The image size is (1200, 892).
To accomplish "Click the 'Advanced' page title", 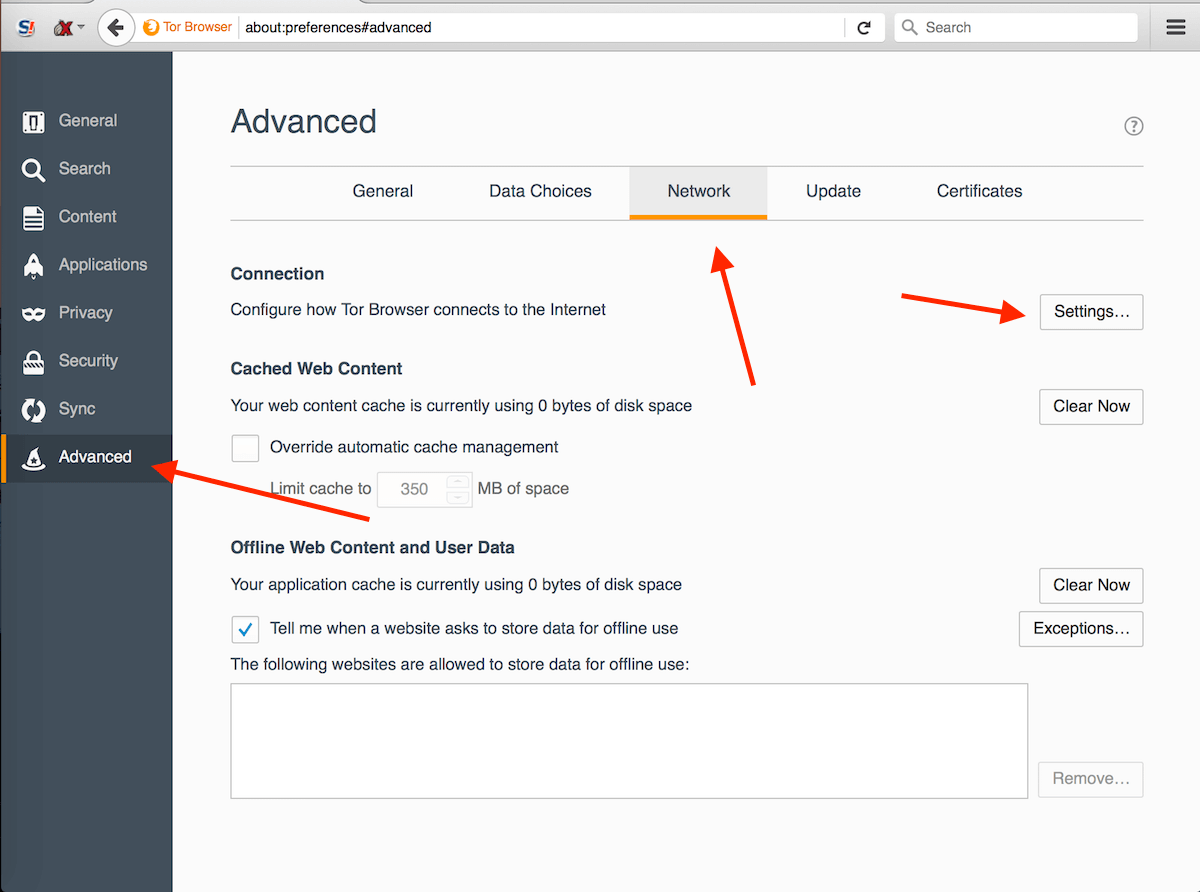I will click(x=304, y=122).
